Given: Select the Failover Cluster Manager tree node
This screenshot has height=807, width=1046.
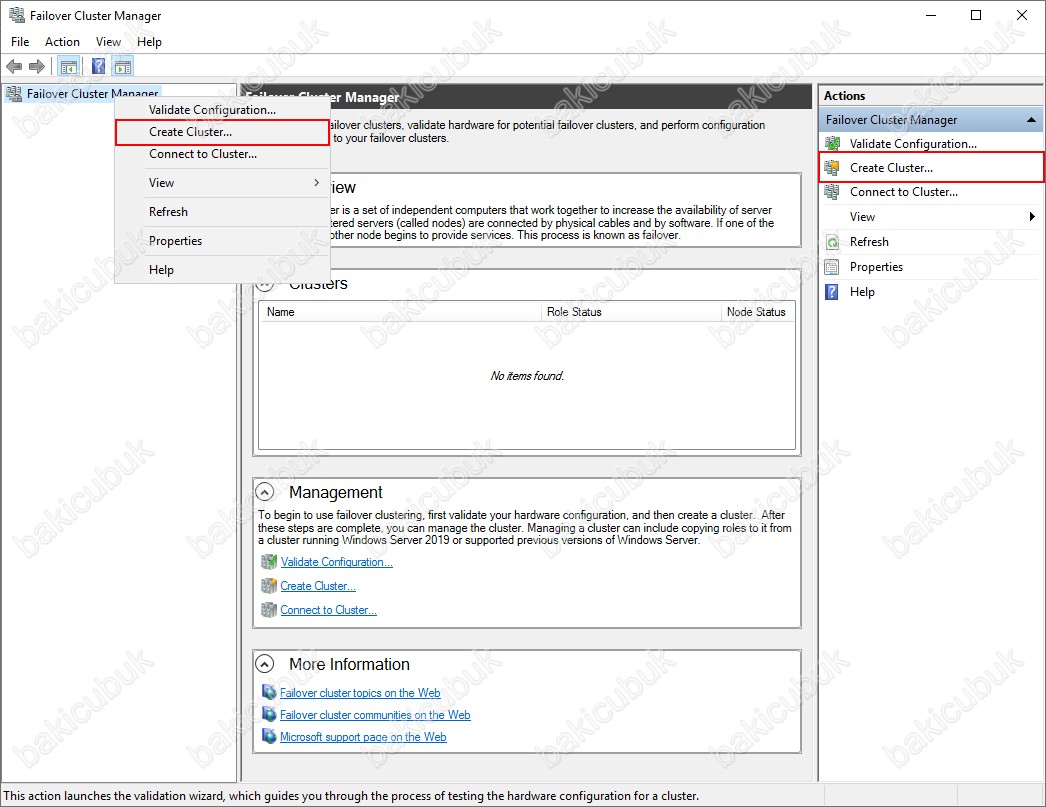Looking at the screenshot, I should [92, 94].
